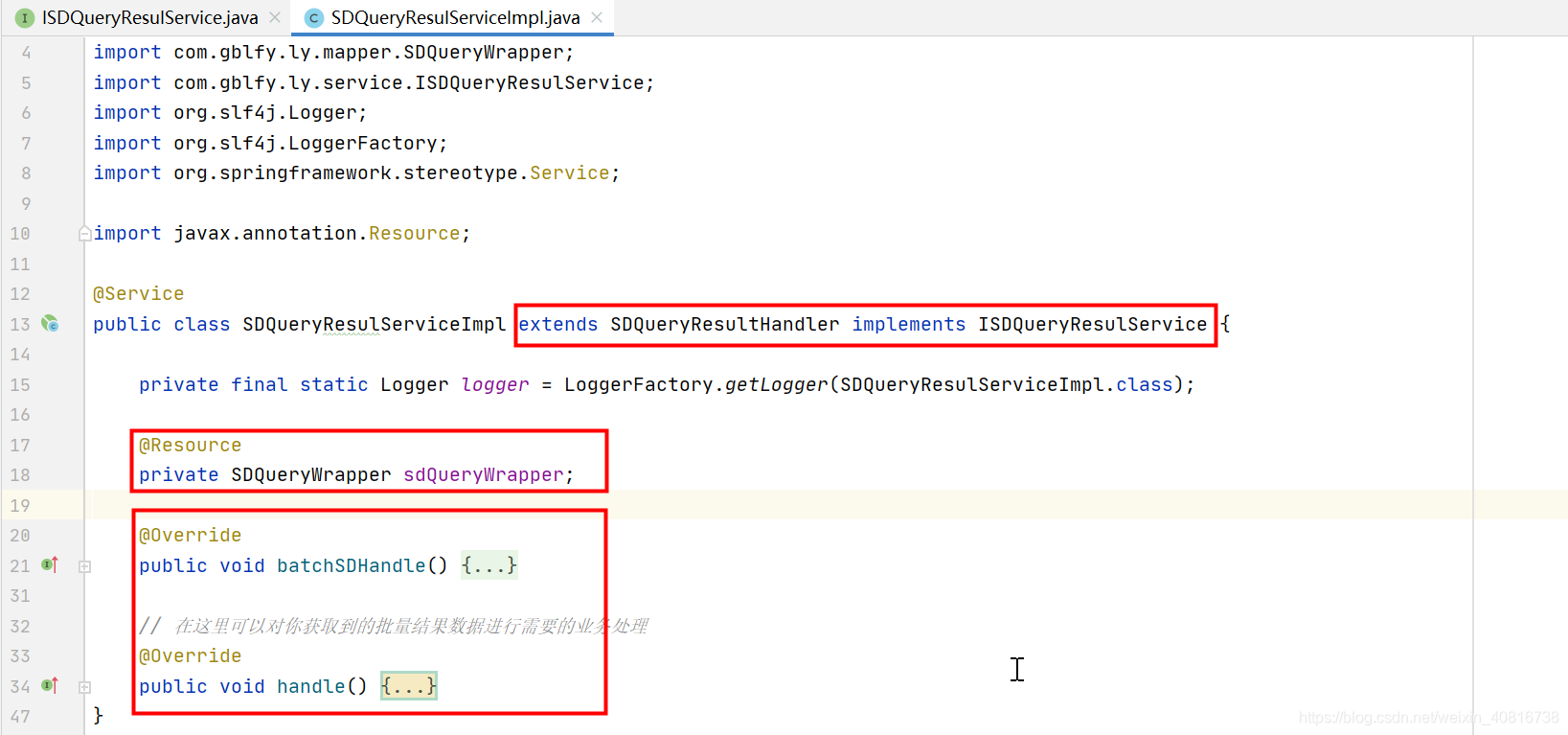This screenshot has width=1568, height=735.
Task: Expand the highlighted {...} placeholder after handle()
Action: pos(408,686)
